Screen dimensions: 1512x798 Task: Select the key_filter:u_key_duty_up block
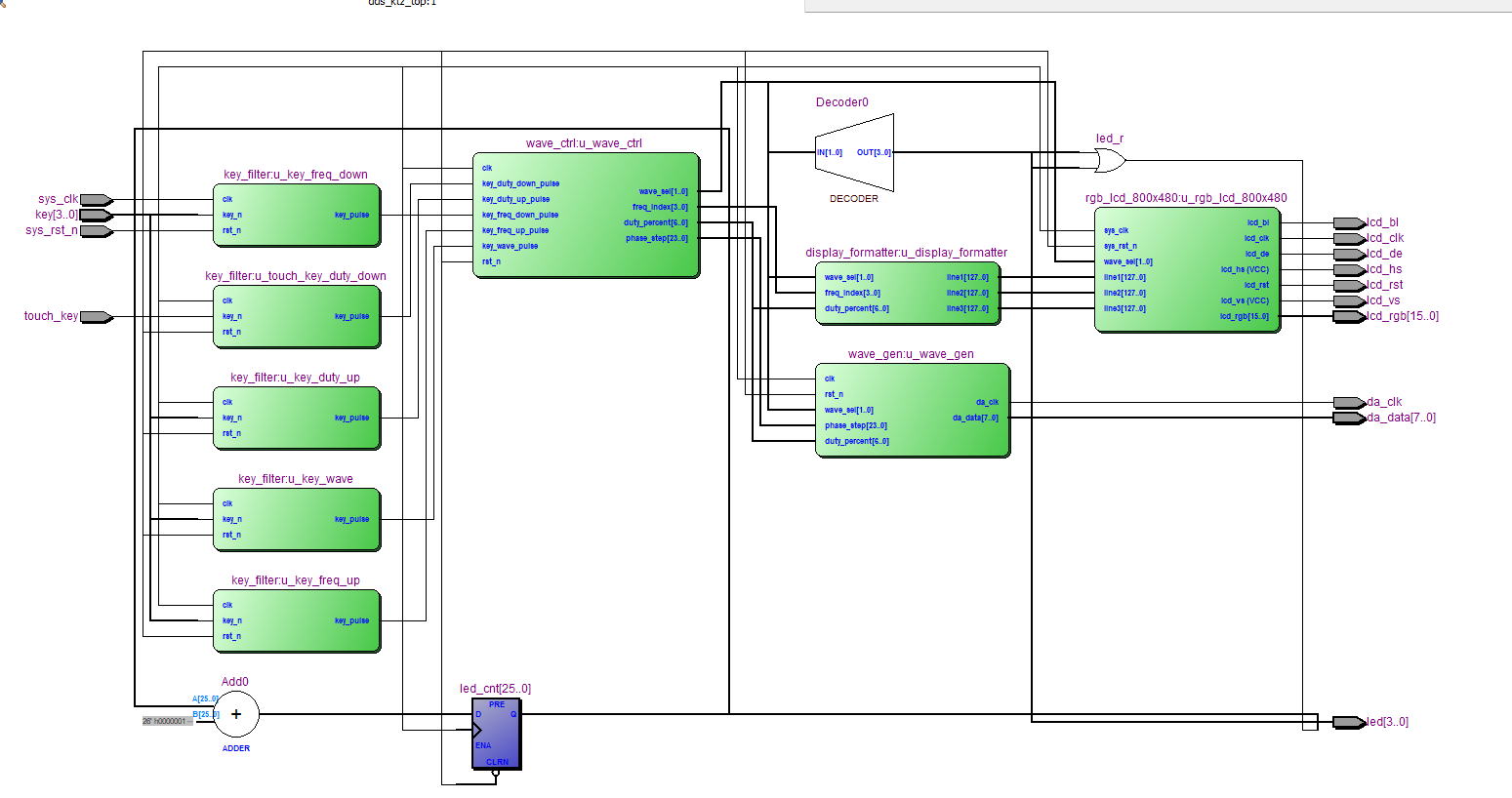pyautogui.click(x=297, y=418)
